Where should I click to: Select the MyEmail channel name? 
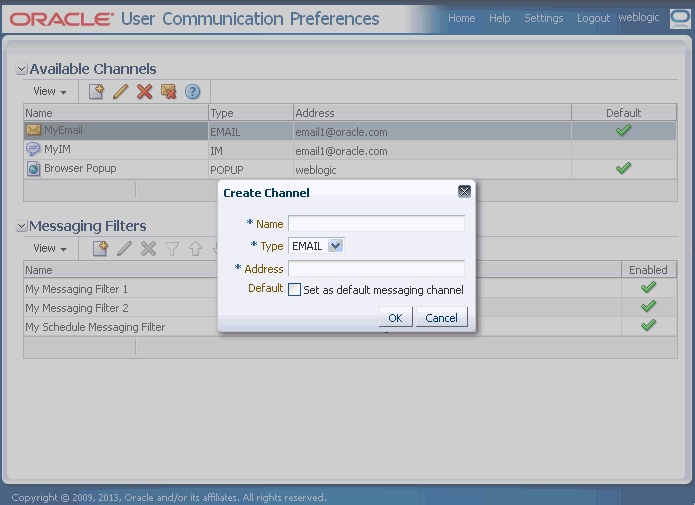coord(63,130)
